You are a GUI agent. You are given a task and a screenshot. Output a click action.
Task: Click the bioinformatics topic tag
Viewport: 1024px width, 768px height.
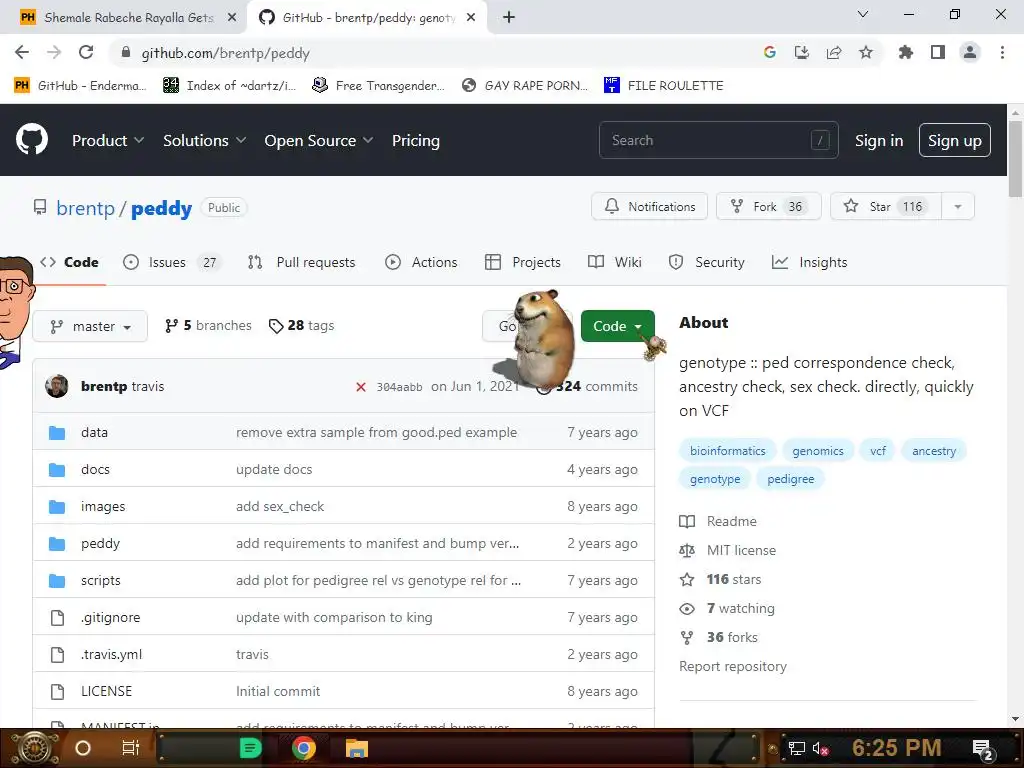pos(728,451)
